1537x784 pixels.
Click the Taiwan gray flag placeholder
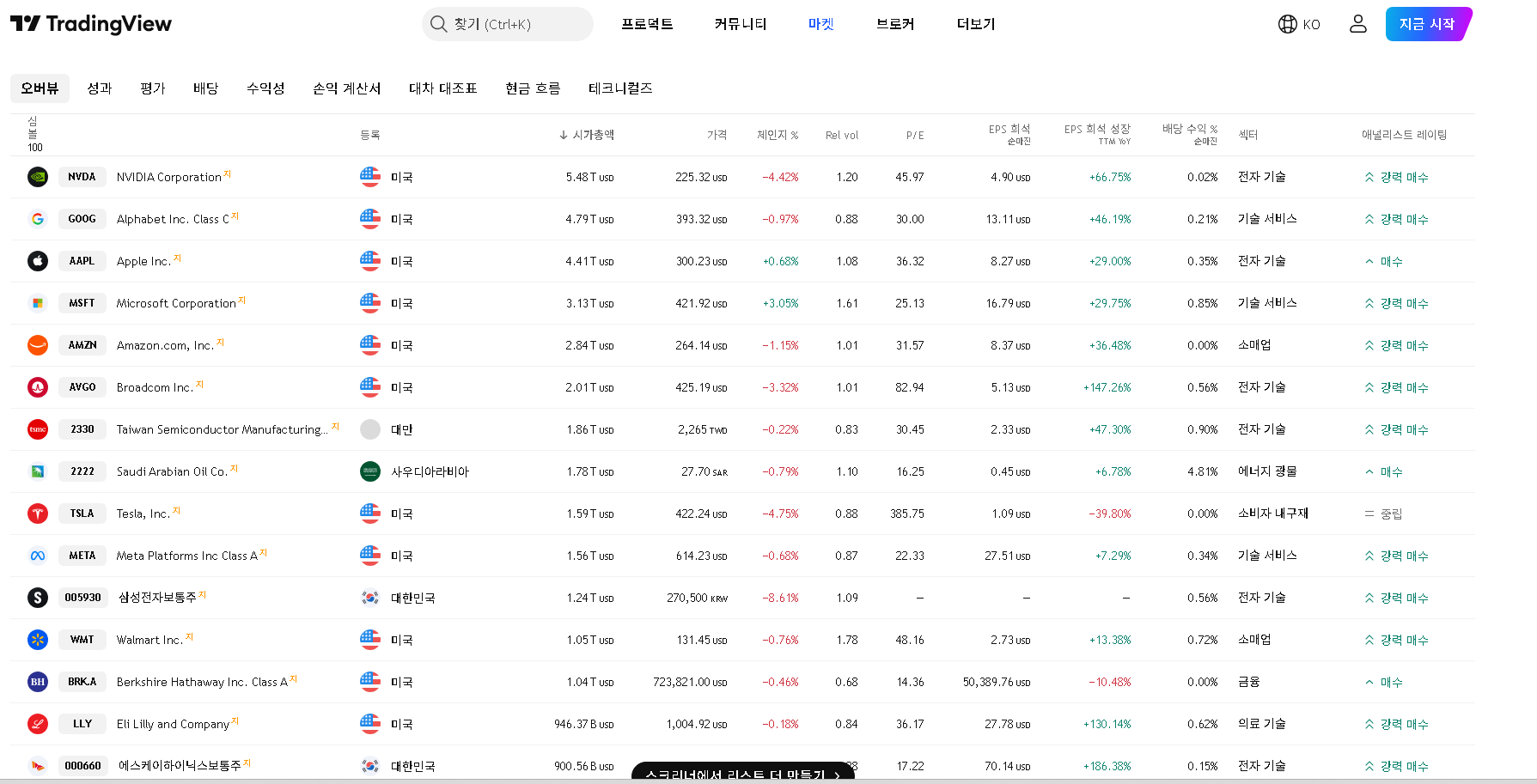[370, 429]
